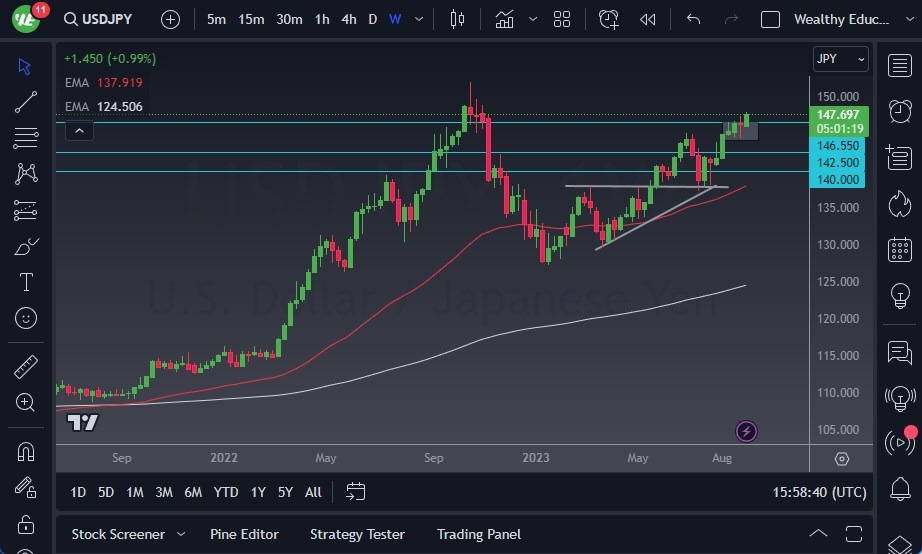Screen dimensions: 922x554
Task: Open the economic calendar panel
Action: [899, 249]
